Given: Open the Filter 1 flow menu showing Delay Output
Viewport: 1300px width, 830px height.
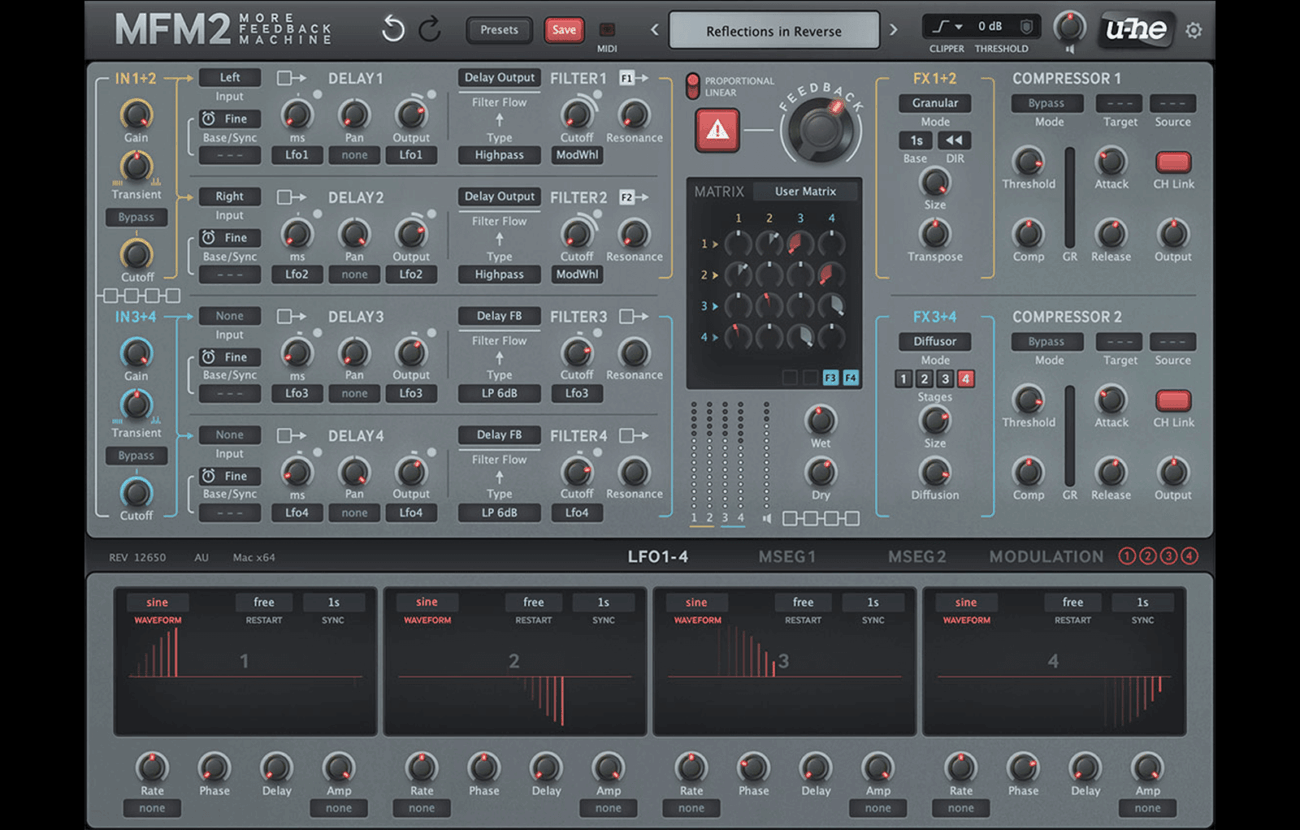Looking at the screenshot, I should [x=500, y=77].
